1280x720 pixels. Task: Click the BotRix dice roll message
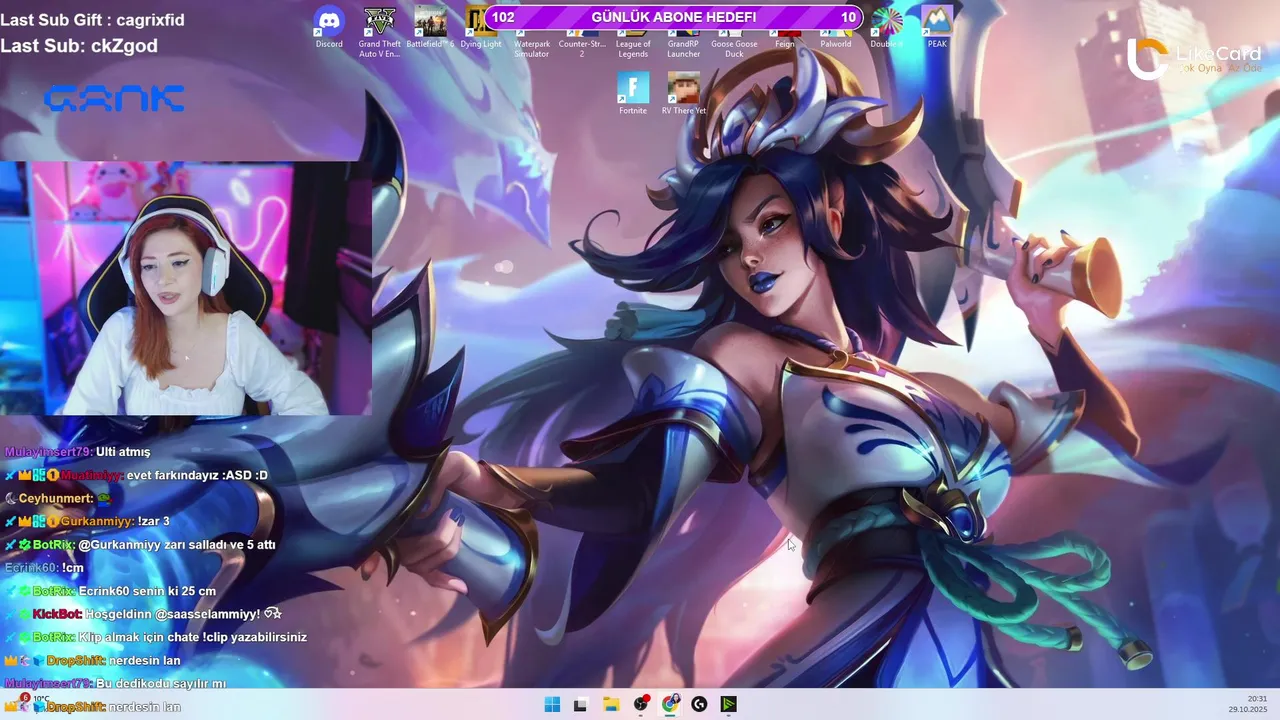(x=140, y=545)
